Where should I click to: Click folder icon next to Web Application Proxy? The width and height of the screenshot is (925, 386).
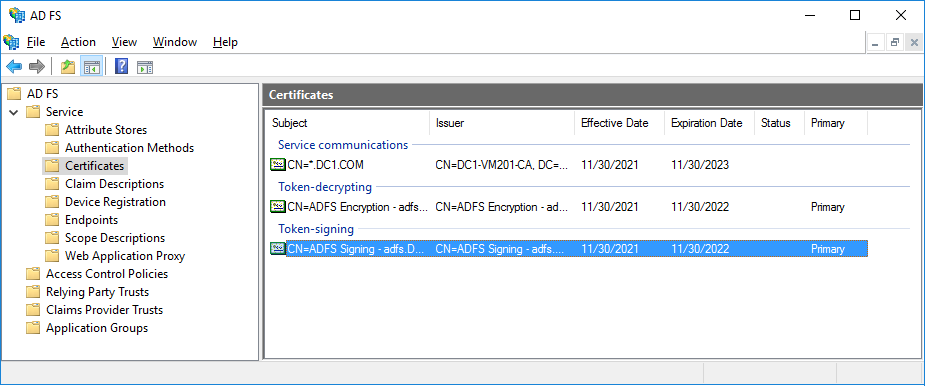[x=53, y=256]
